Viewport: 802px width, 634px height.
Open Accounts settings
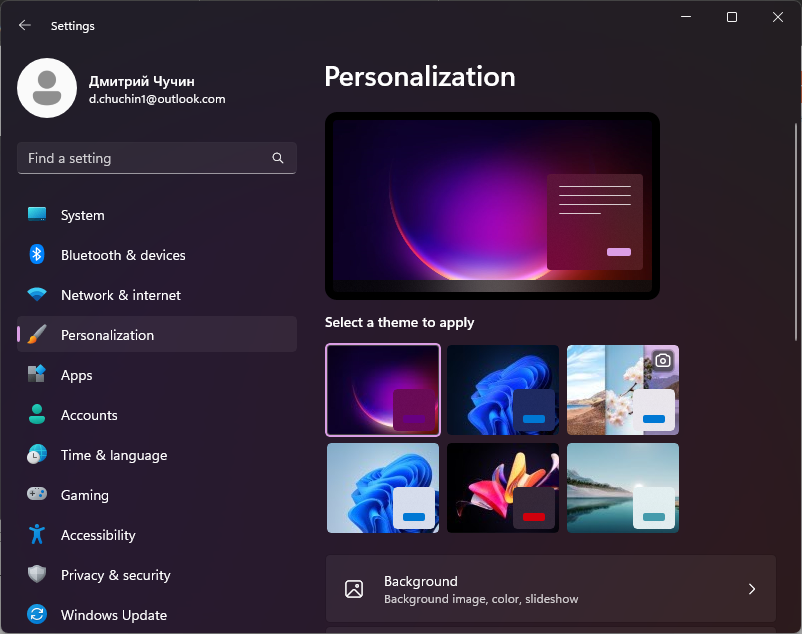point(157,414)
